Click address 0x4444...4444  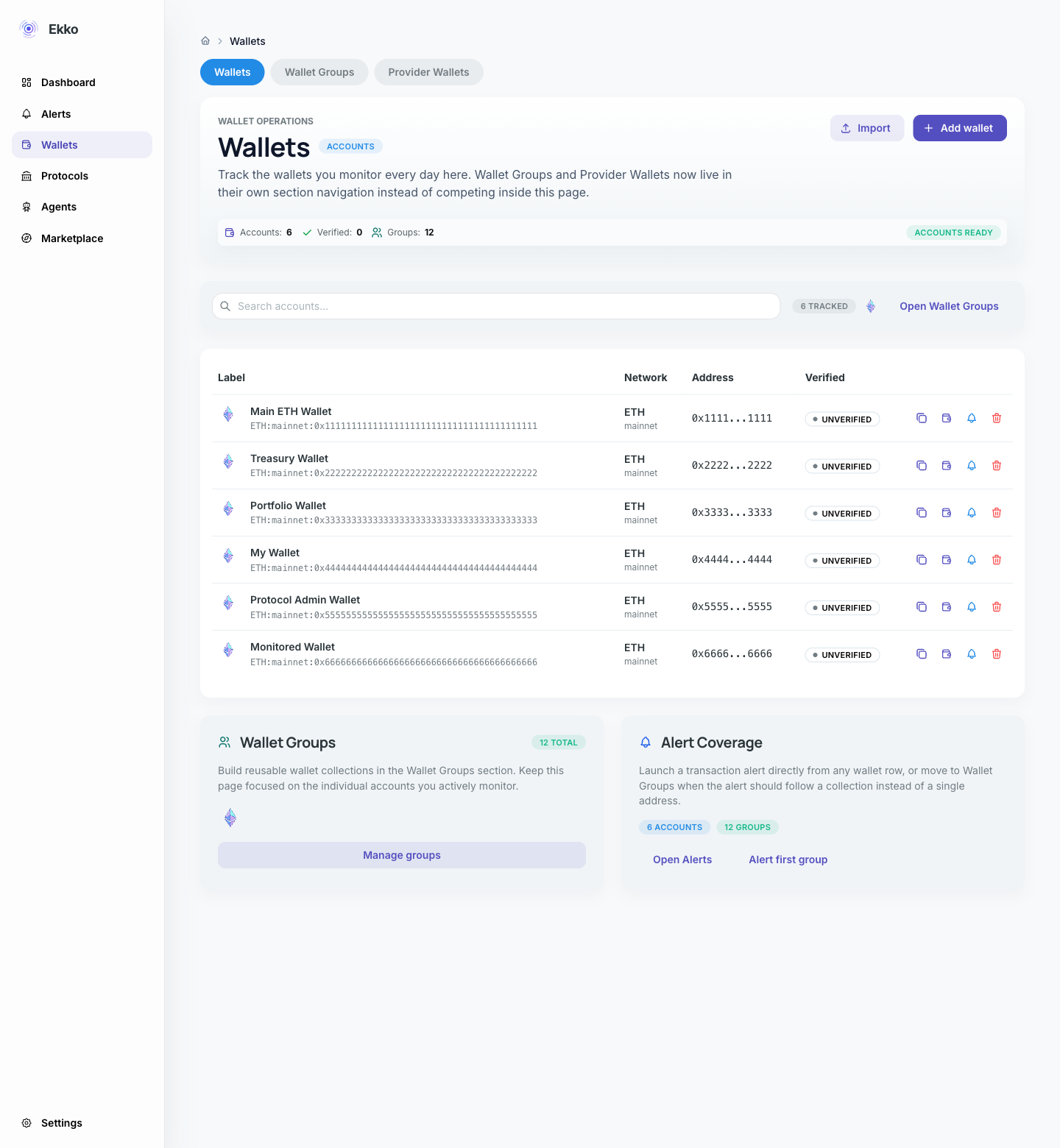(732, 559)
